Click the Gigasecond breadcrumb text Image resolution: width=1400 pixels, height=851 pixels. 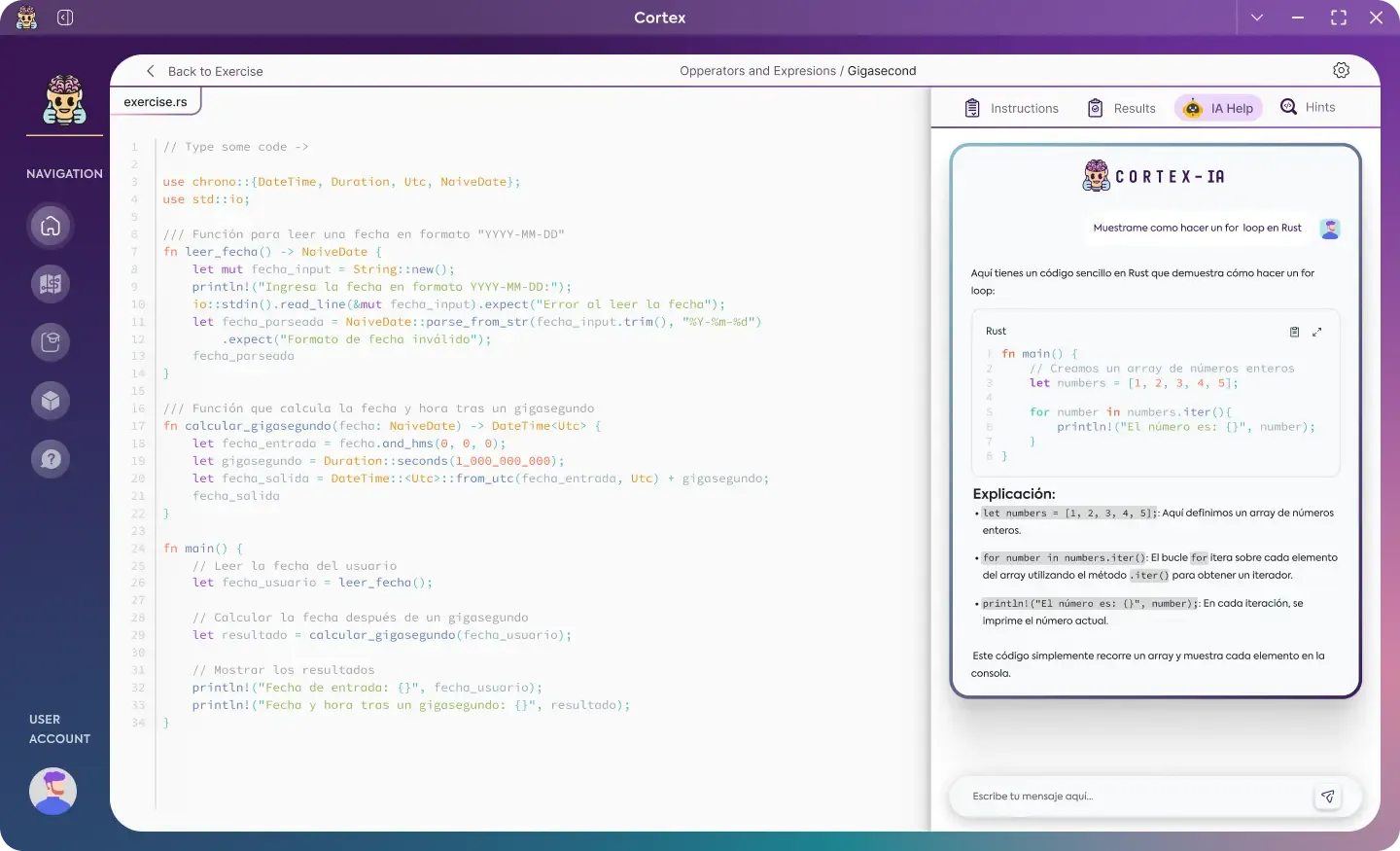[x=882, y=71]
